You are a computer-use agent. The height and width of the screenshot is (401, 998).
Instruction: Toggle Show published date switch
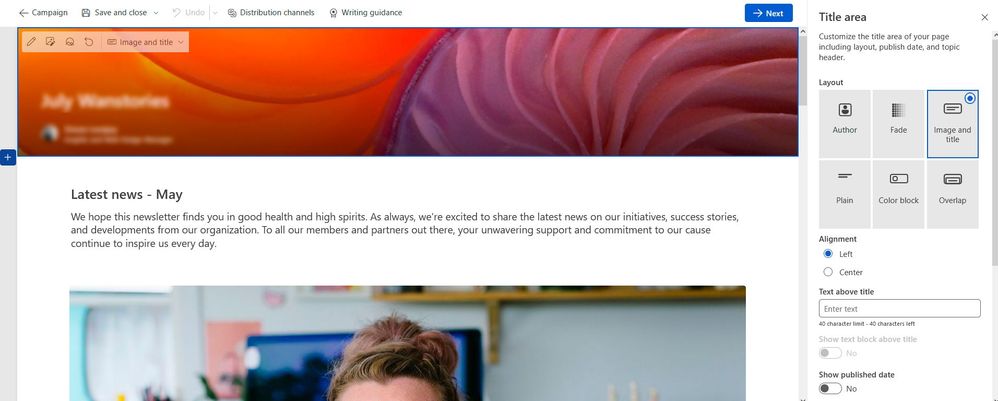tap(830, 388)
